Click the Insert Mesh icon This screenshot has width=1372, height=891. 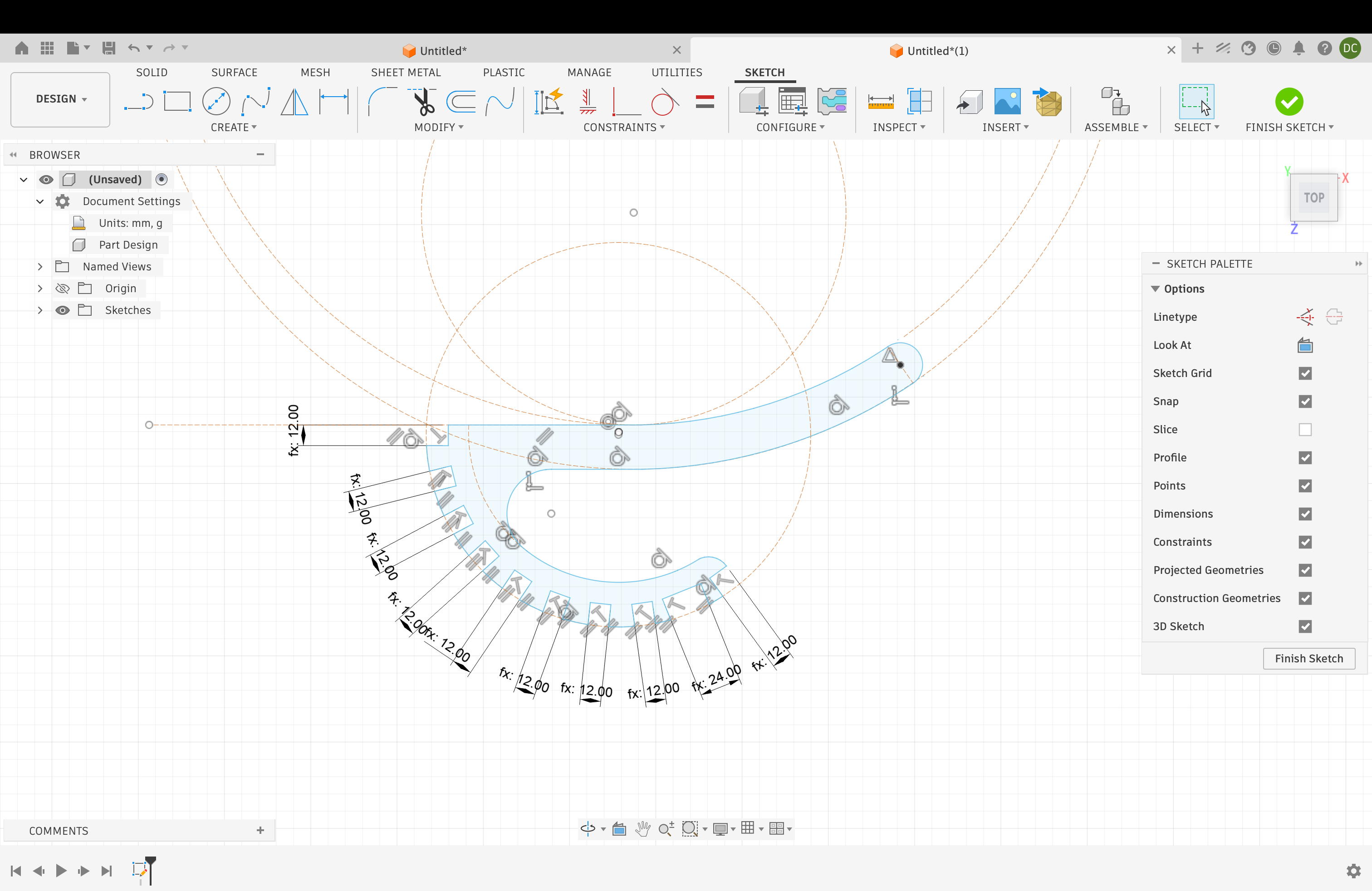(1048, 102)
